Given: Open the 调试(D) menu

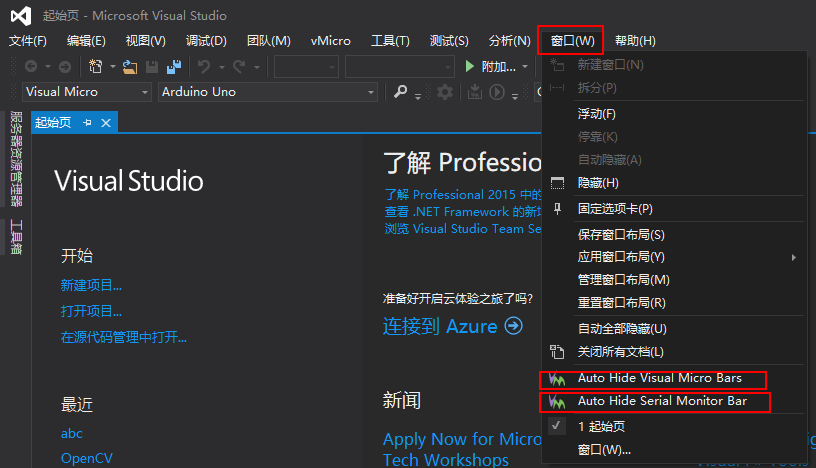Looking at the screenshot, I should point(206,41).
